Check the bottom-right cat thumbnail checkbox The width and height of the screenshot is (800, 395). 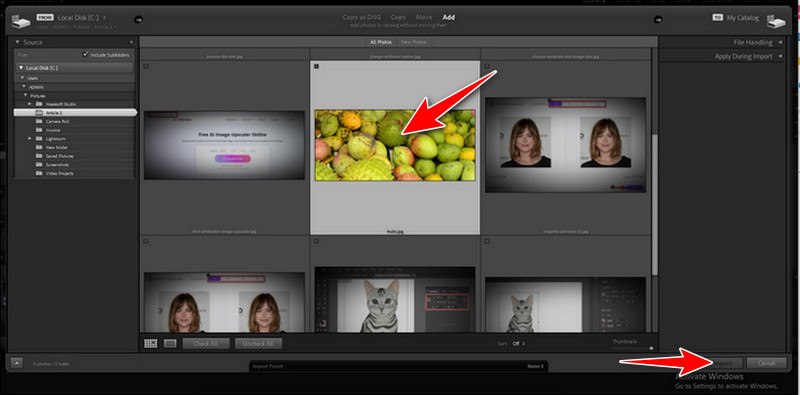[x=487, y=241]
